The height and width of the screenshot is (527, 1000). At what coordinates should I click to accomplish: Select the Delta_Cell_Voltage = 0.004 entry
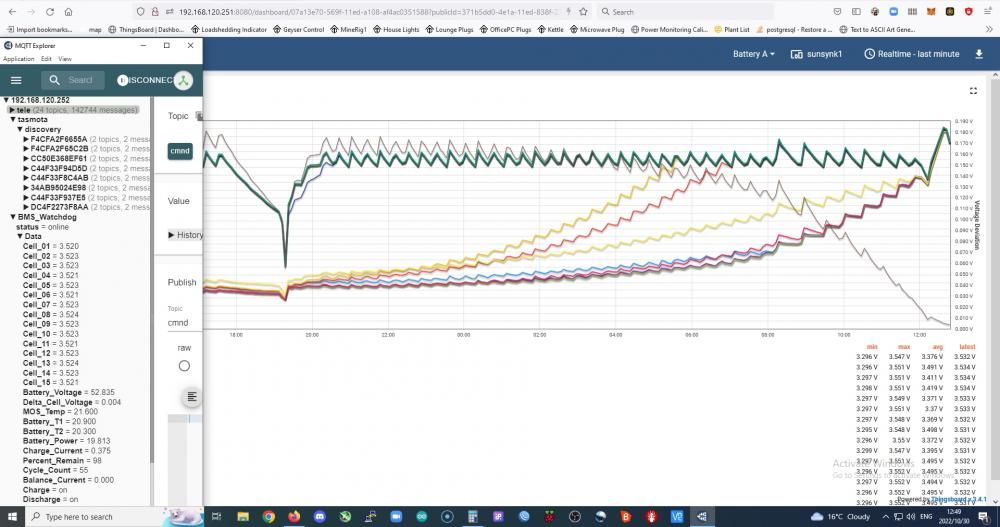click(x=71, y=402)
